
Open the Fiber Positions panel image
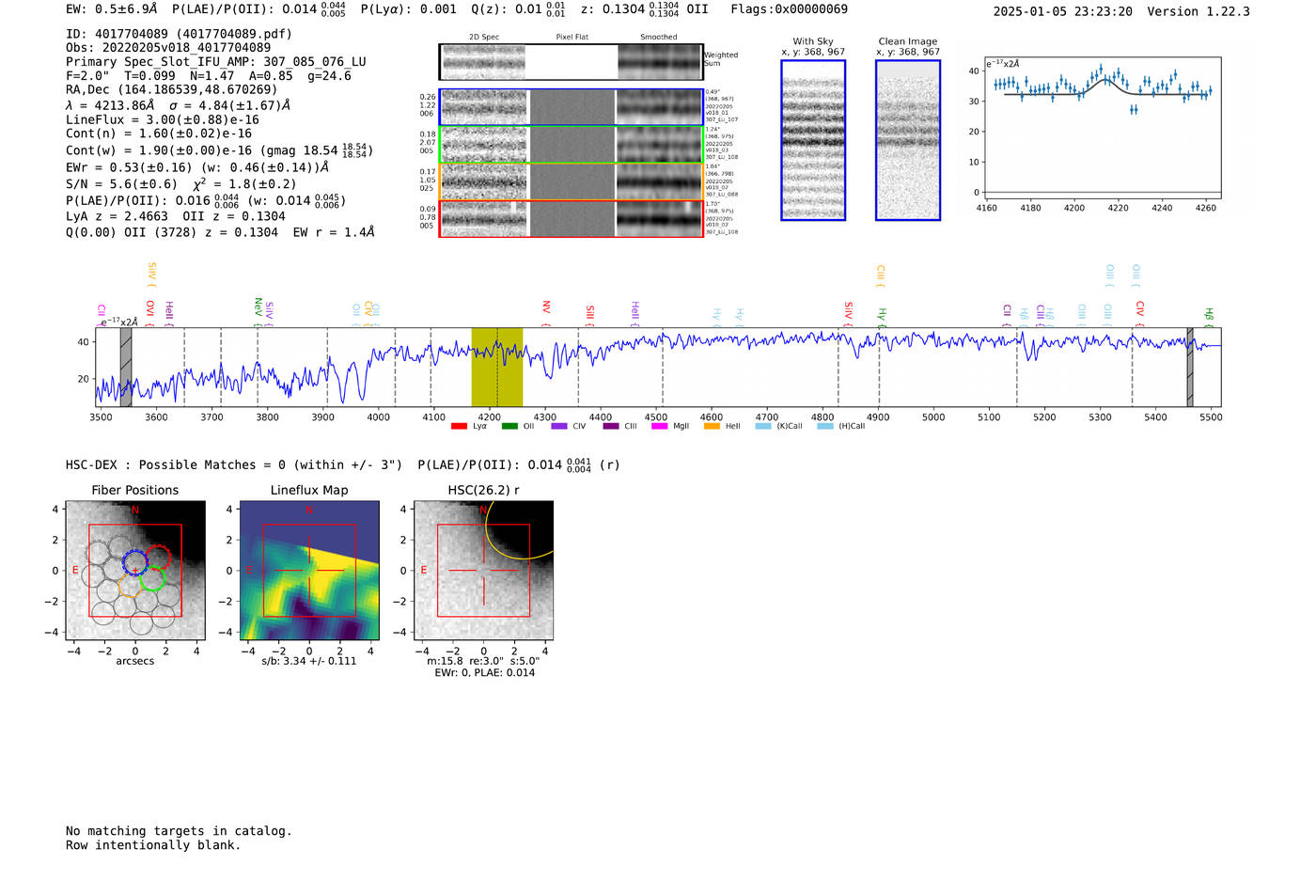click(135, 570)
